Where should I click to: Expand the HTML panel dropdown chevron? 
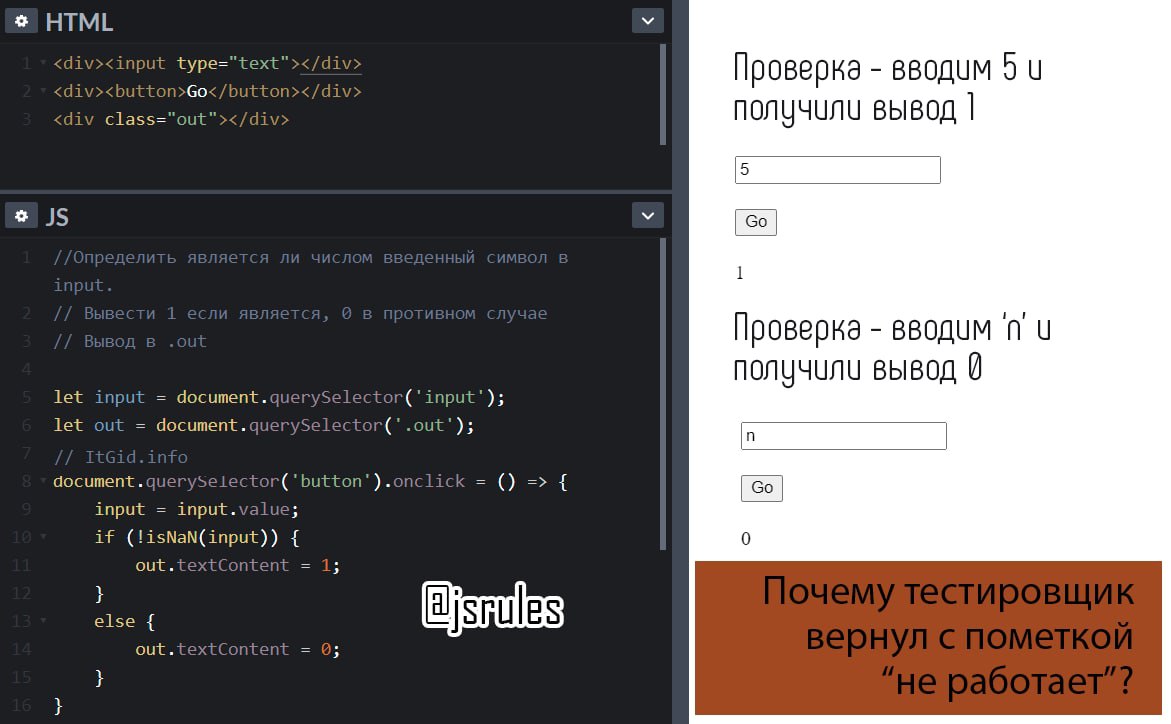(x=647, y=21)
